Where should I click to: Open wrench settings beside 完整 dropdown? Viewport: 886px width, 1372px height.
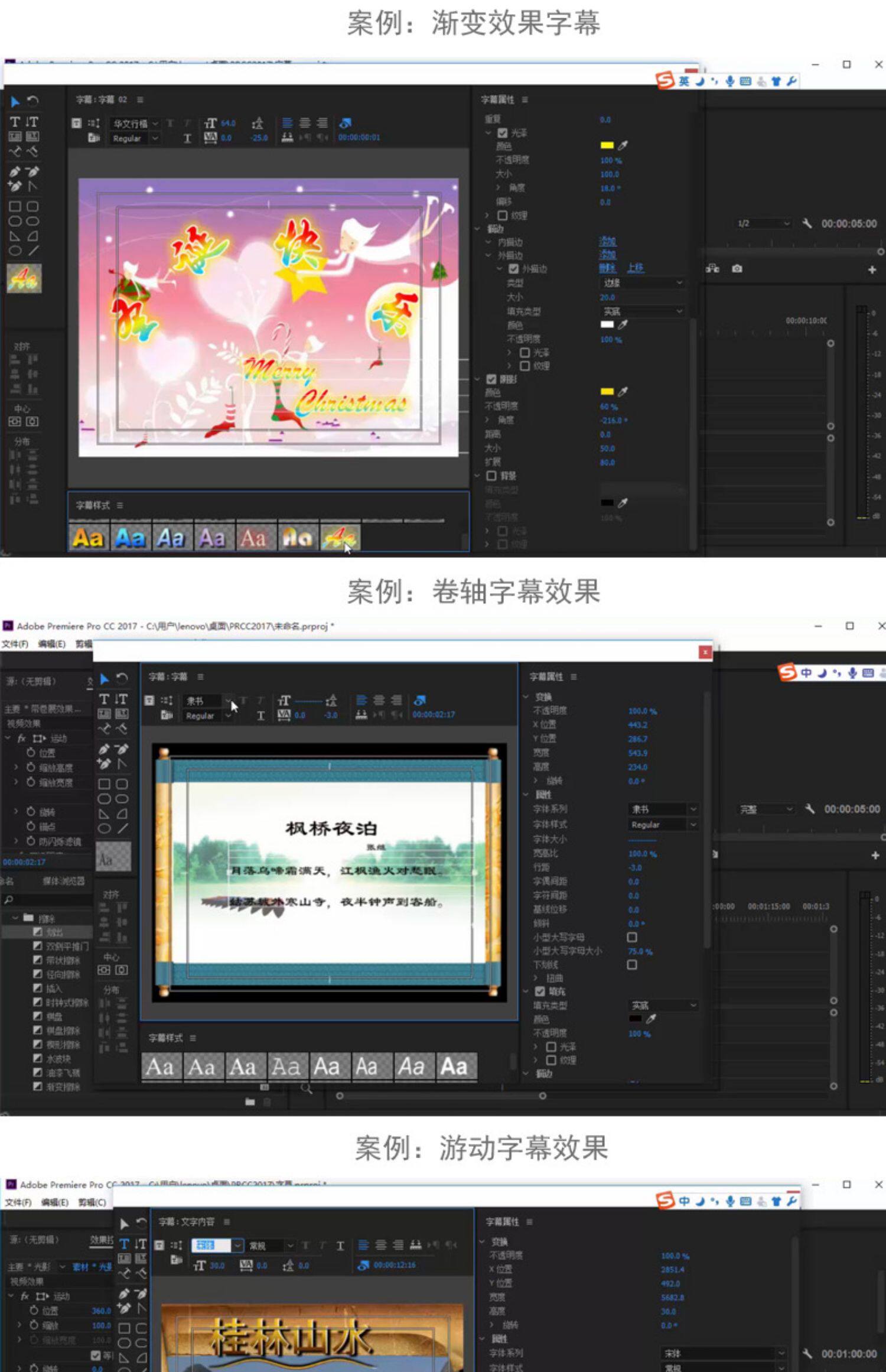tap(809, 809)
